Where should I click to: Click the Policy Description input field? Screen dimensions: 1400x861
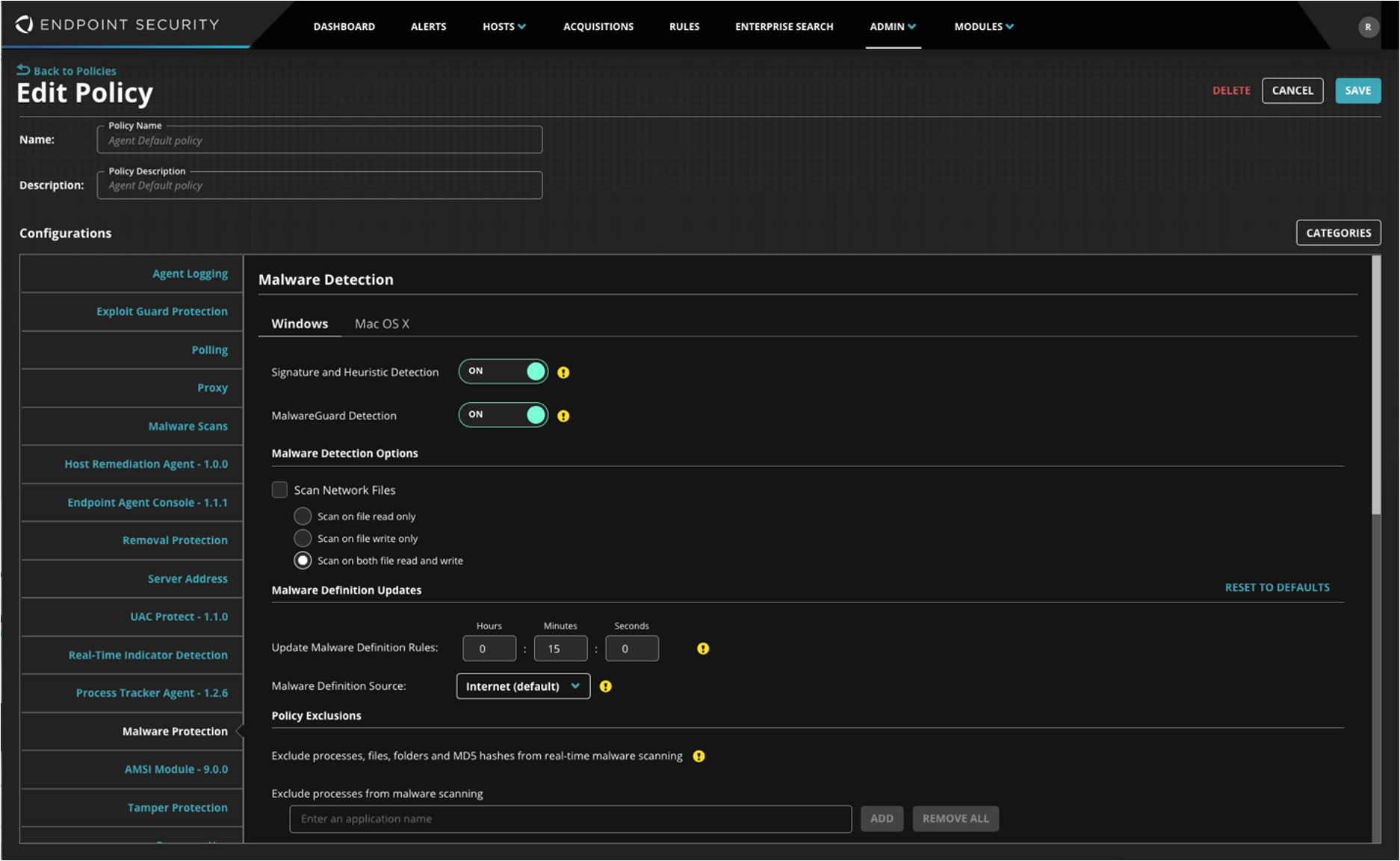pos(320,185)
